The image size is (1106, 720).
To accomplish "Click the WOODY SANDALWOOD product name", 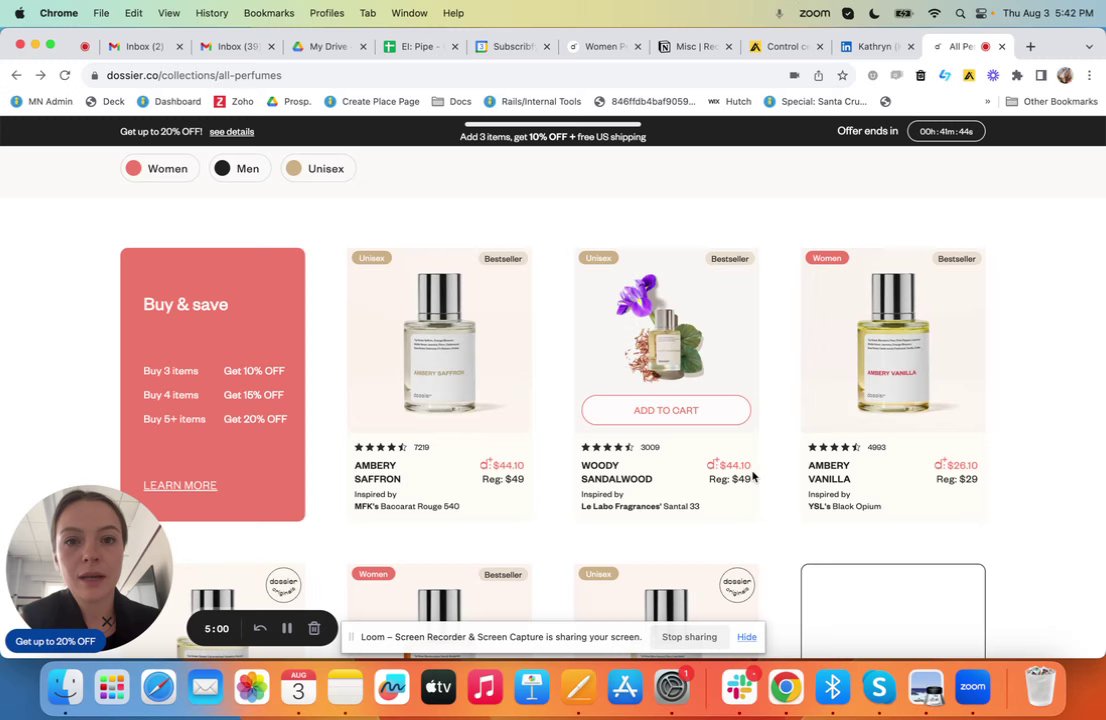I will click(x=616, y=472).
